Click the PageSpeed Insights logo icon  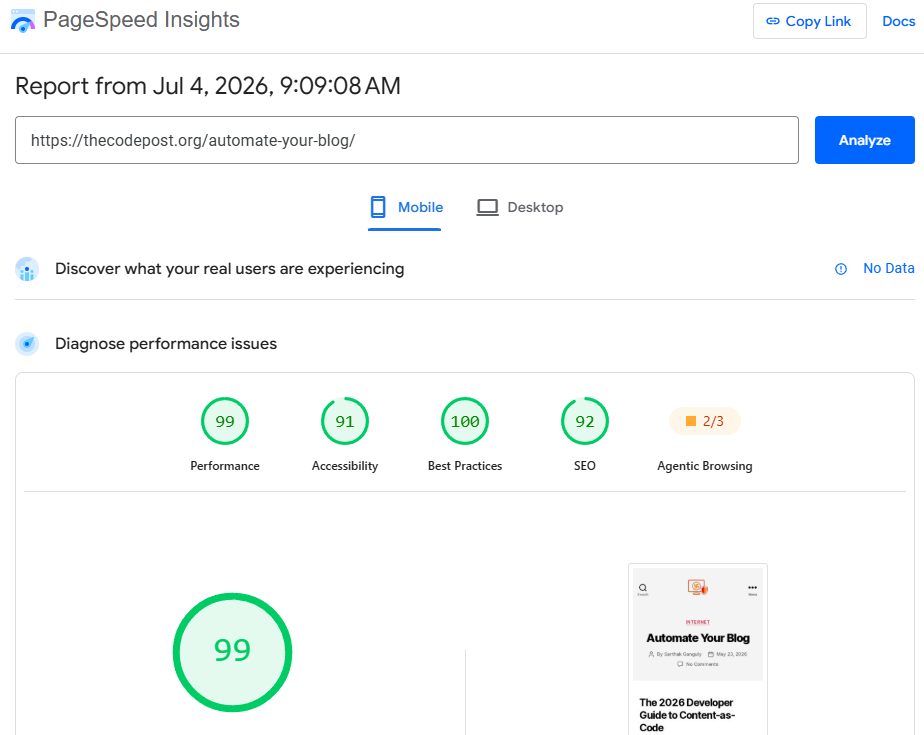coord(23,21)
